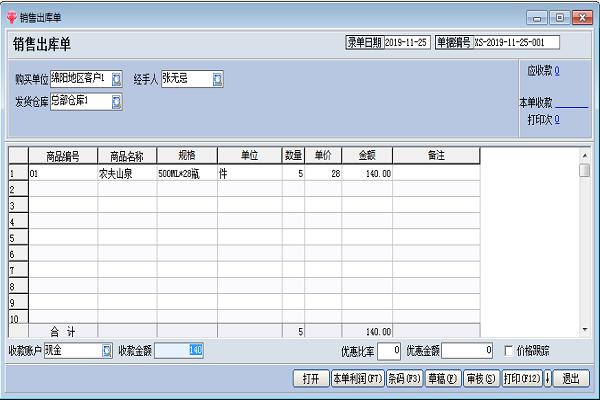Click the 录单日期 date field

(407, 42)
